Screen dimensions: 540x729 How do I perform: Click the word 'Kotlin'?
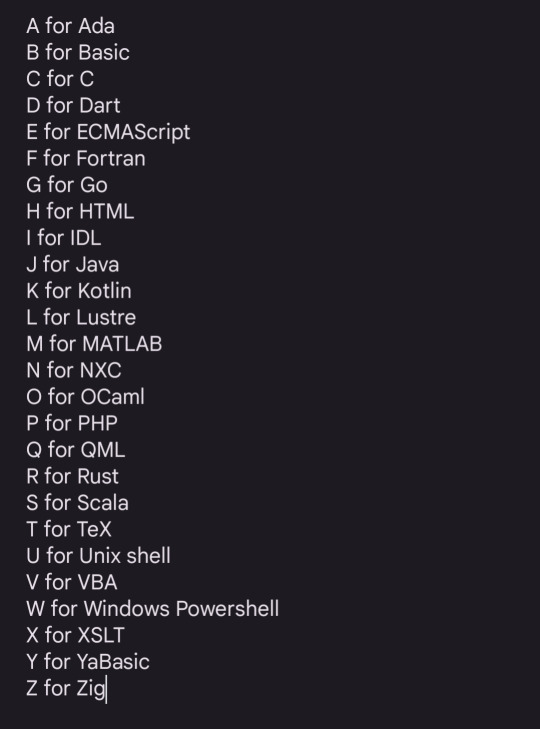[105, 291]
